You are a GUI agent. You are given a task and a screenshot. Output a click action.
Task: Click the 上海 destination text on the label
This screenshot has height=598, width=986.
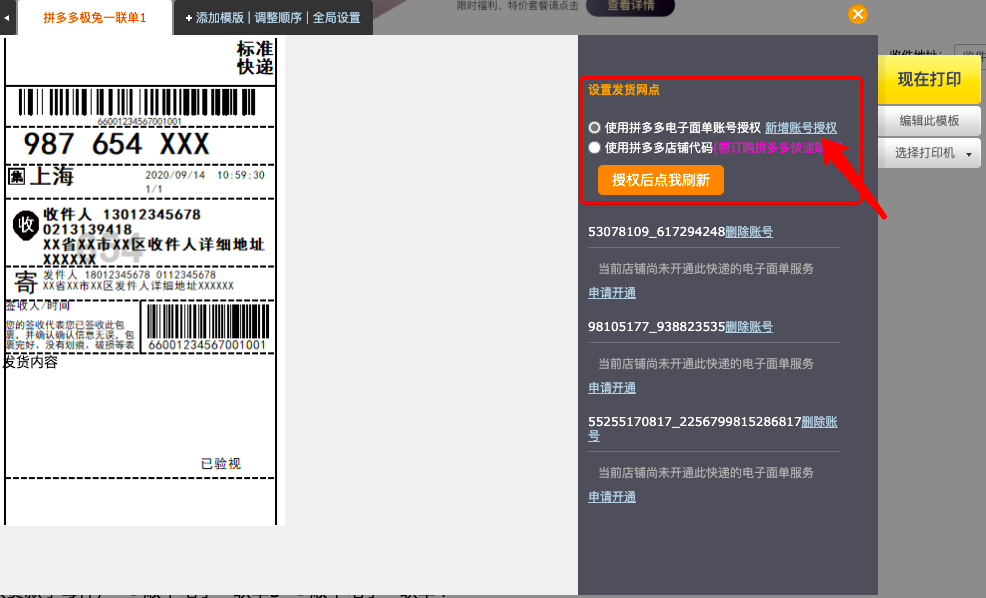52,175
